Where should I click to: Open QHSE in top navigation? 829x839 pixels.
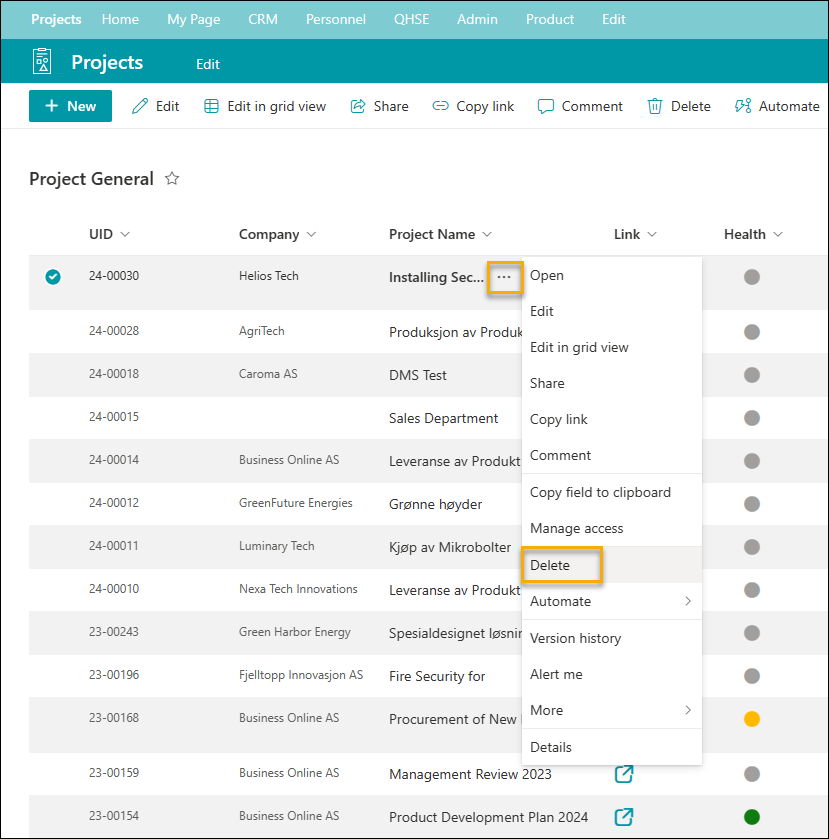412,19
